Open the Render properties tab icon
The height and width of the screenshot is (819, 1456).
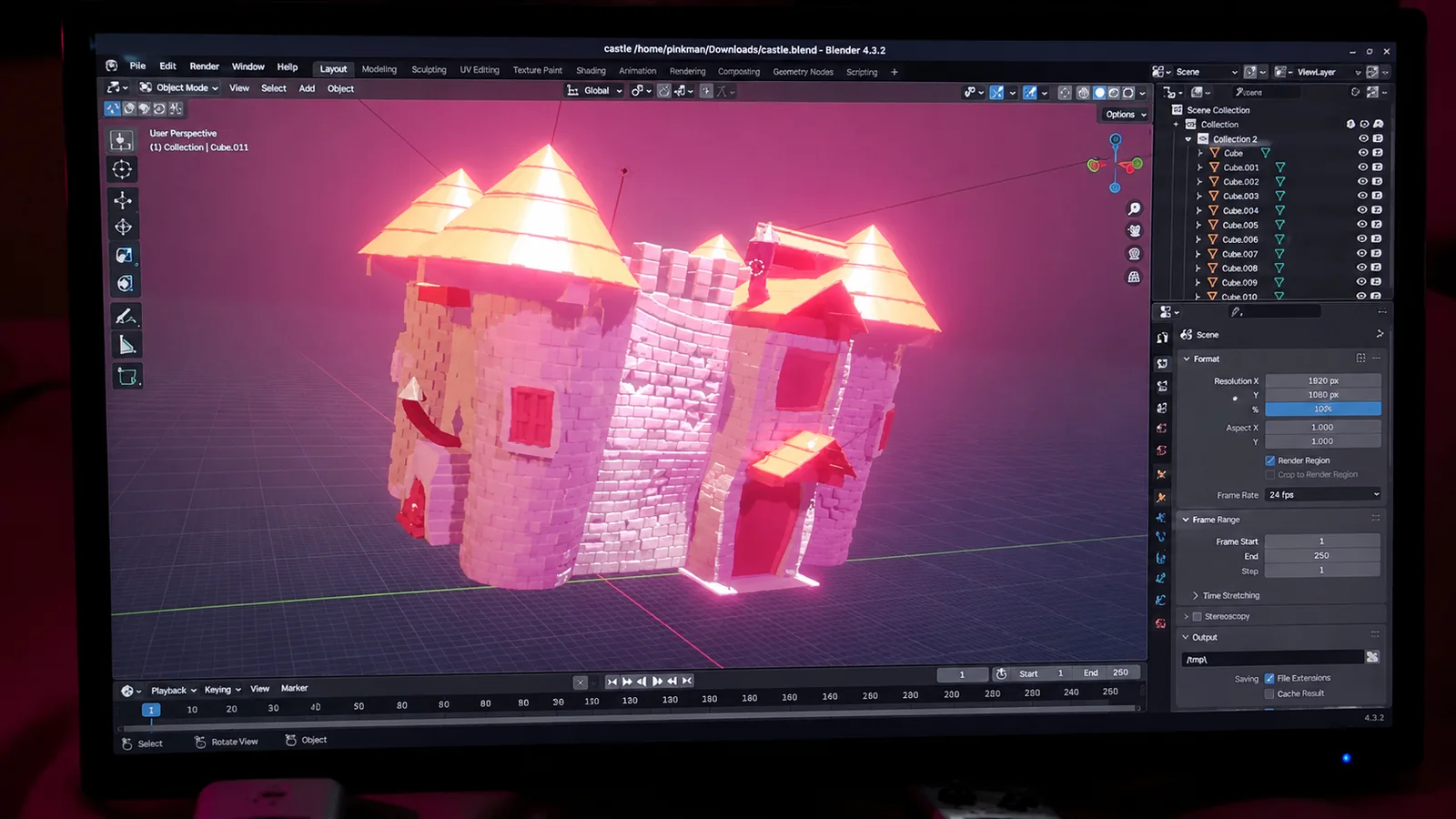[1162, 363]
